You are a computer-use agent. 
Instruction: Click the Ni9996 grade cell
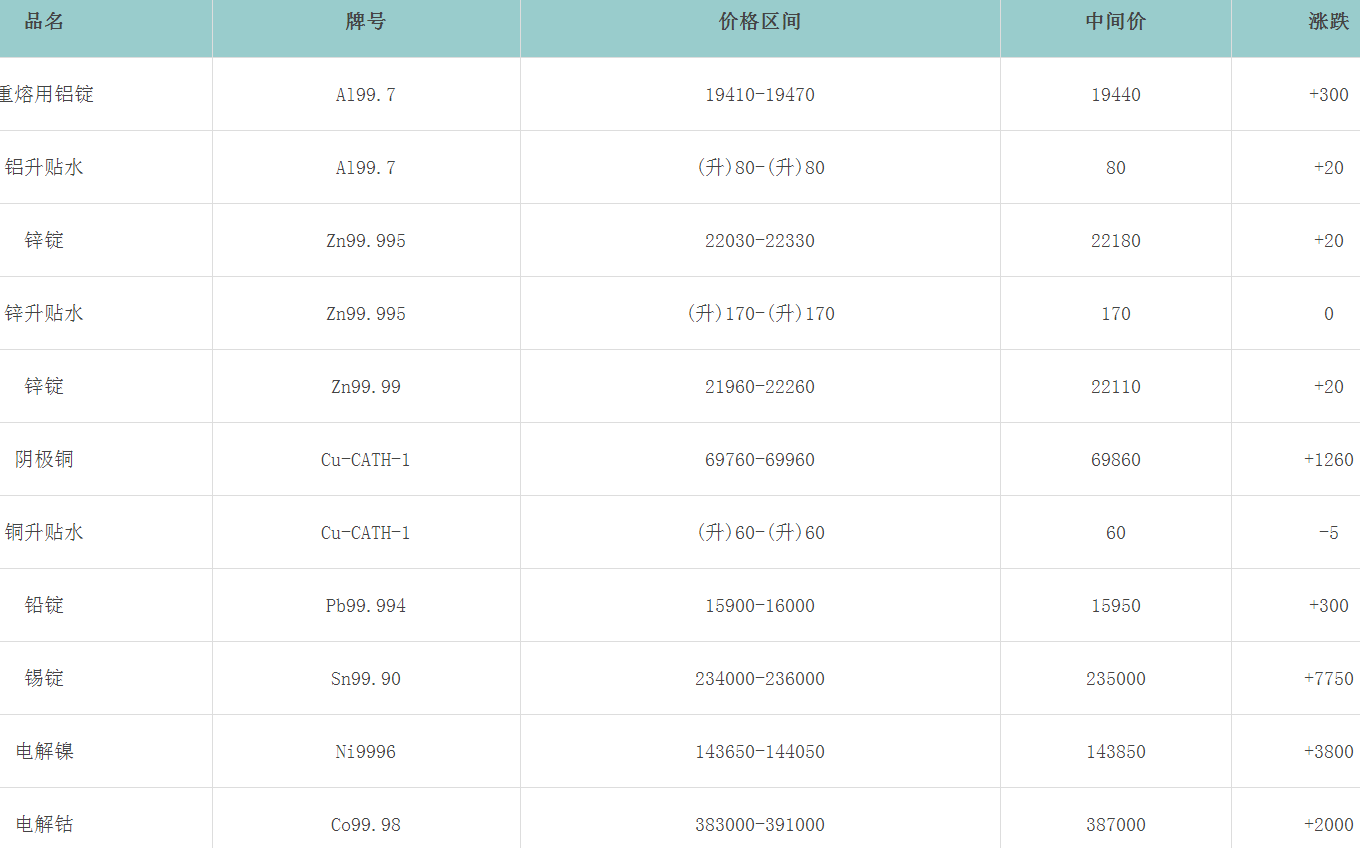pyautogui.click(x=366, y=752)
